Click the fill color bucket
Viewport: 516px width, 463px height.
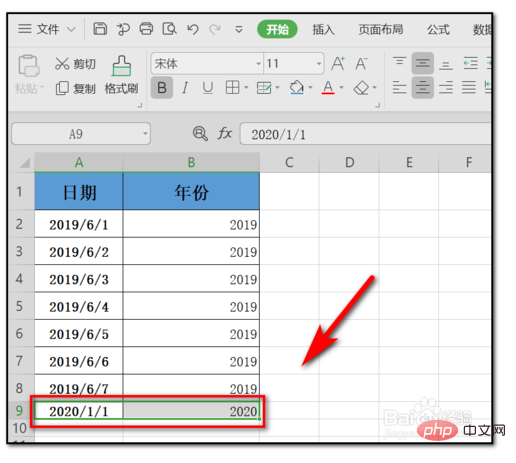click(x=296, y=87)
